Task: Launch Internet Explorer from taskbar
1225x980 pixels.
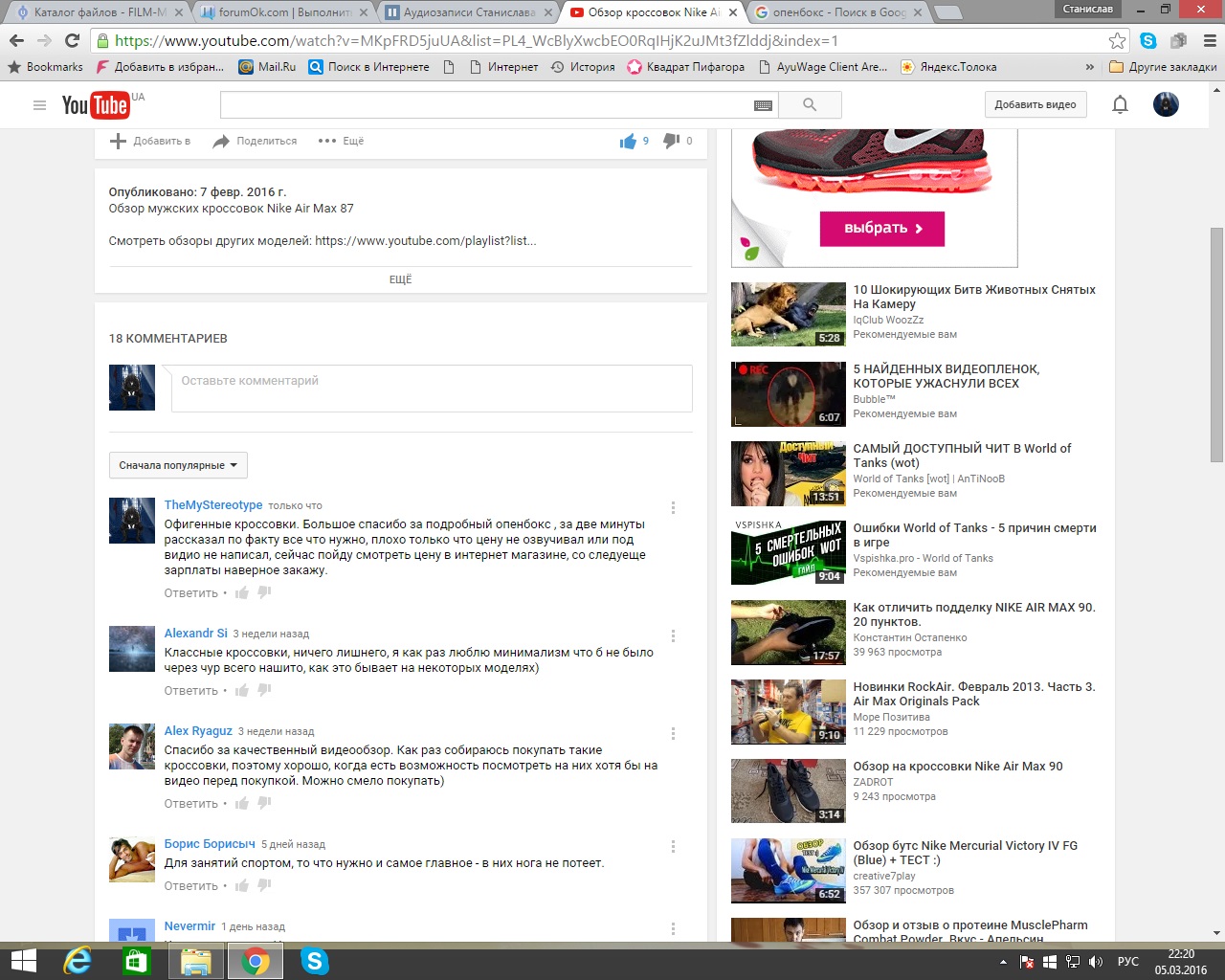Action: tap(77, 962)
